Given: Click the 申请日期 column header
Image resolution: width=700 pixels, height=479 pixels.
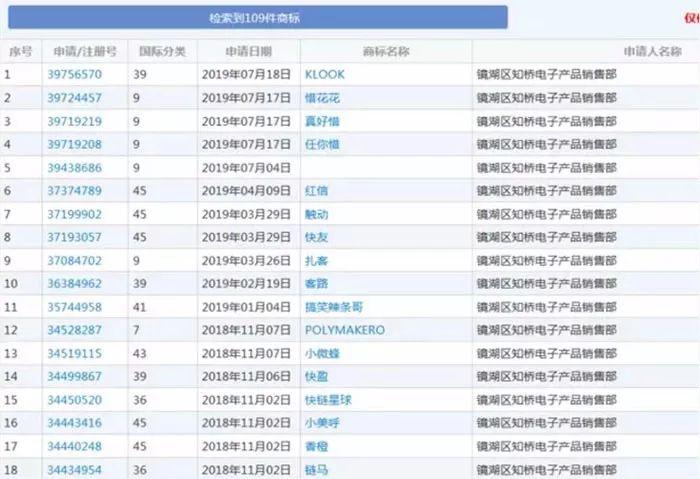Looking at the screenshot, I should pos(236,51).
